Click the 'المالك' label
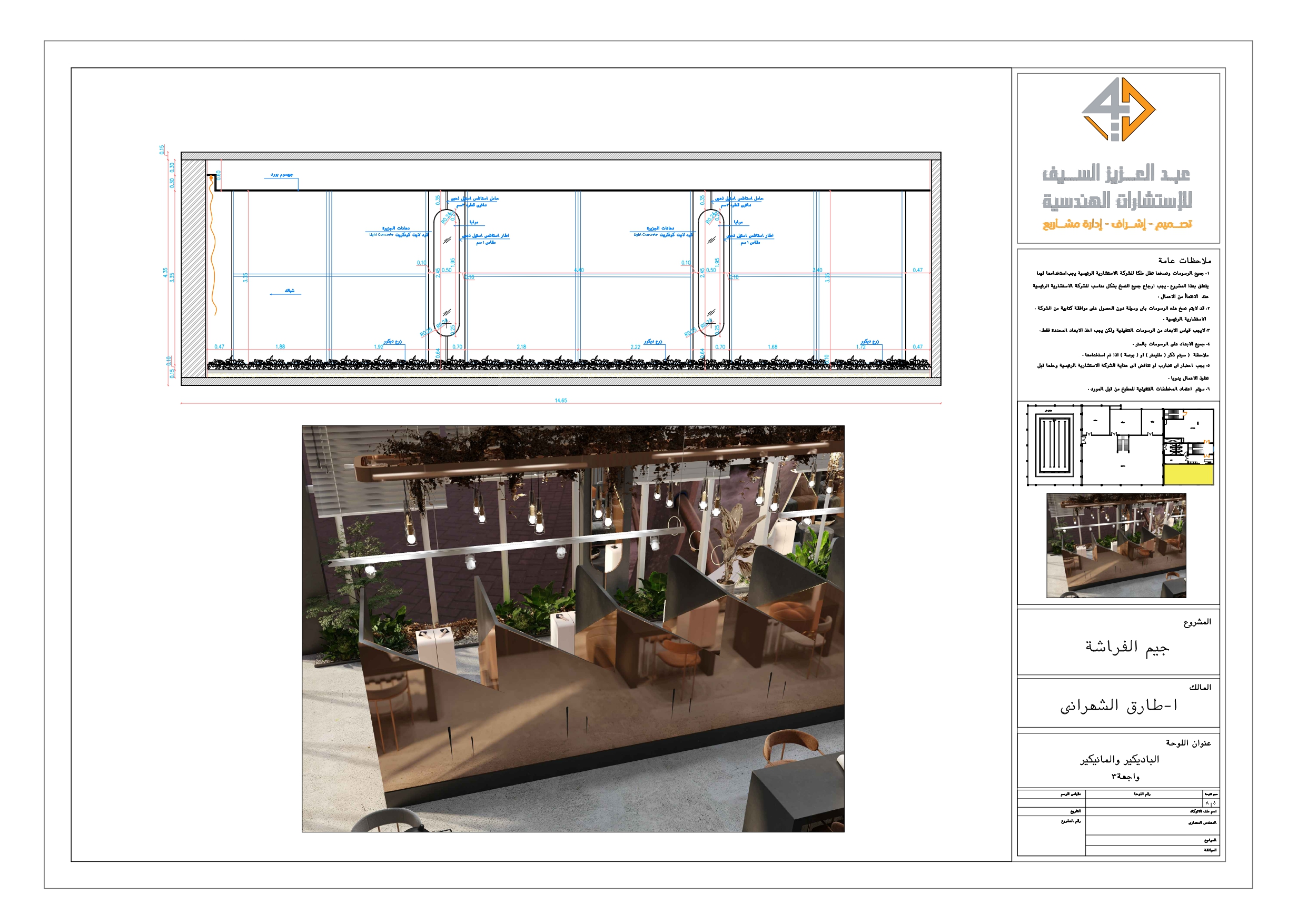The width and height of the screenshot is (1307, 924). (1200, 687)
